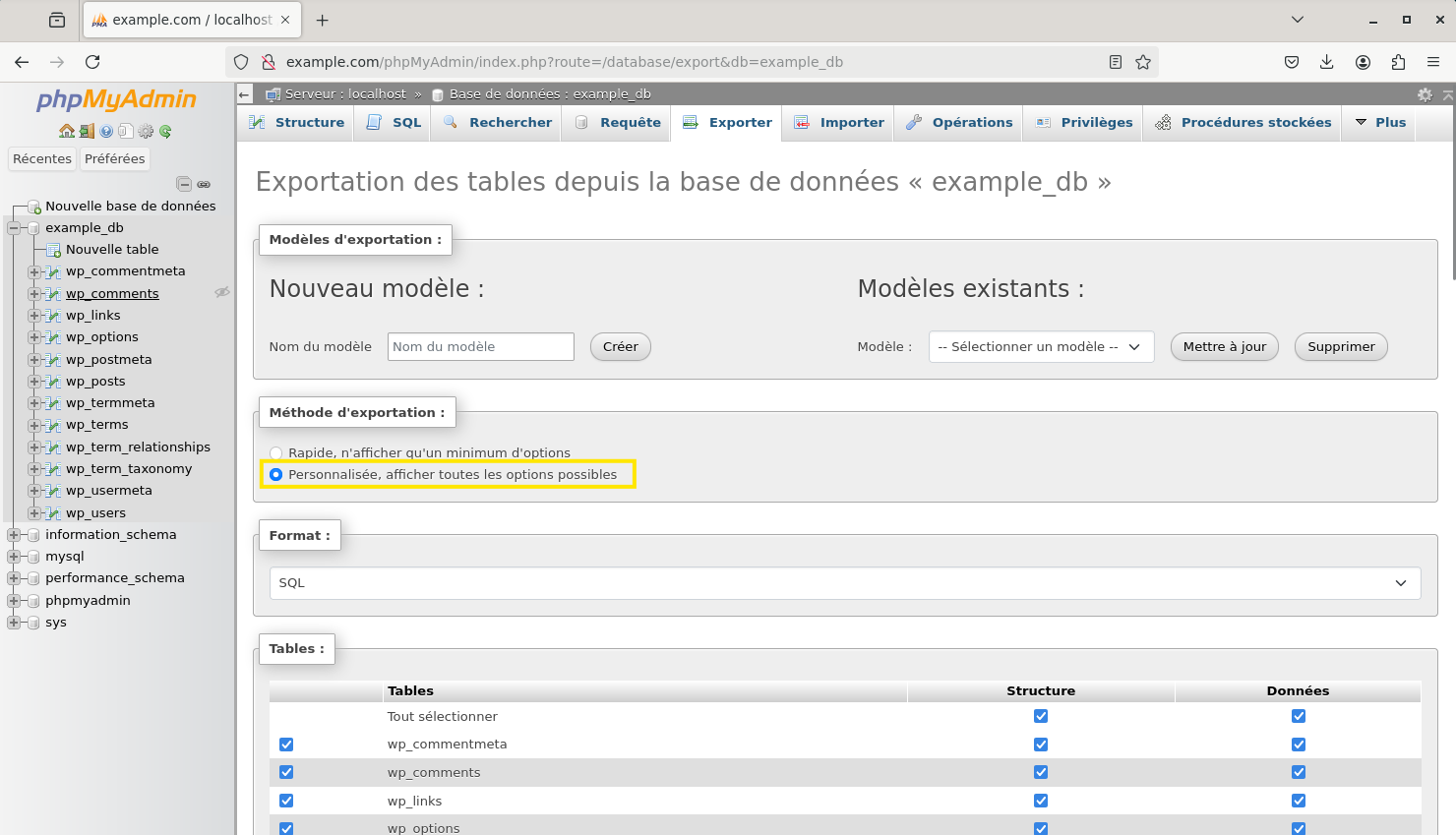This screenshot has height=835, width=1456.
Task: Open the Récentes tables list
Action: (x=42, y=159)
